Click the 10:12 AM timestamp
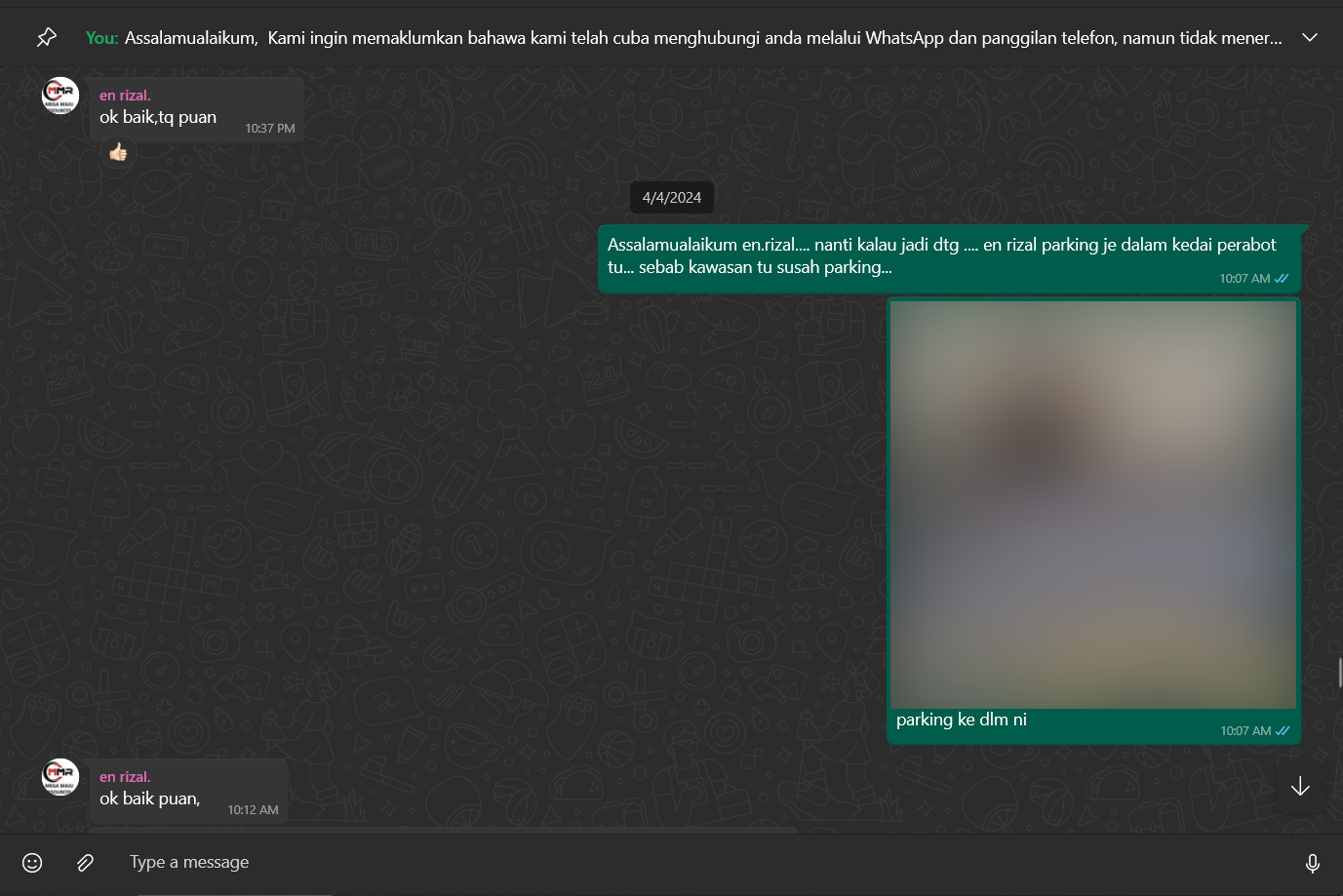Image resolution: width=1343 pixels, height=896 pixels. point(253,810)
